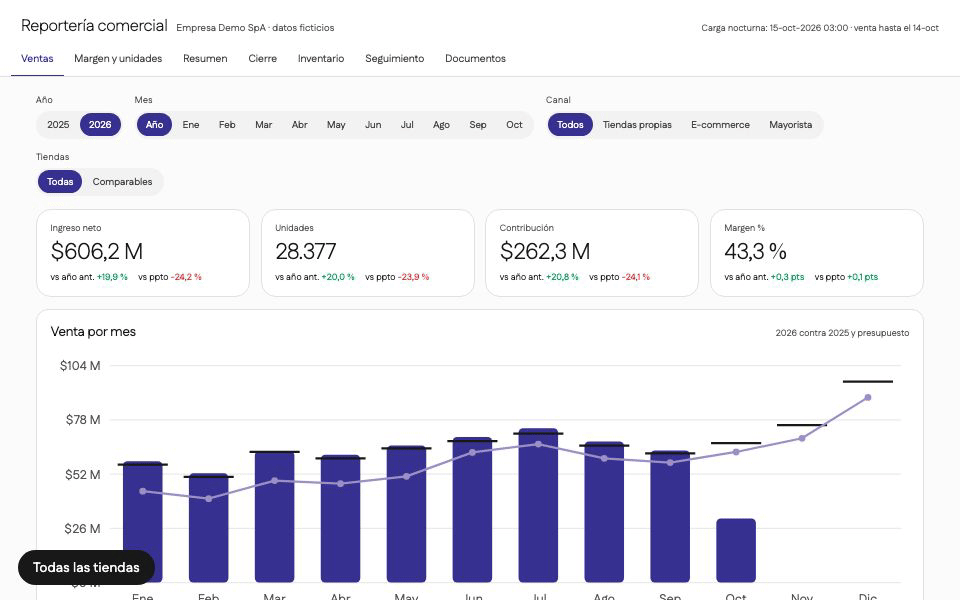Image resolution: width=960 pixels, height=600 pixels.
Task: Open the Seguimiento tab
Action: (x=395, y=59)
